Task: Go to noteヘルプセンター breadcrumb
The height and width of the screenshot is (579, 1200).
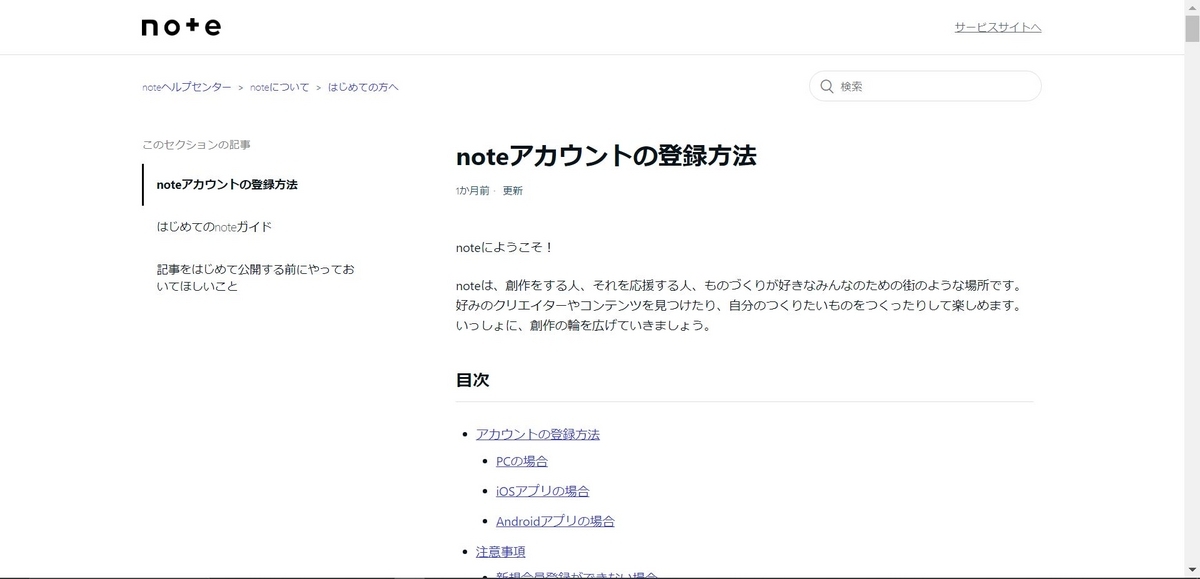Action: click(187, 87)
